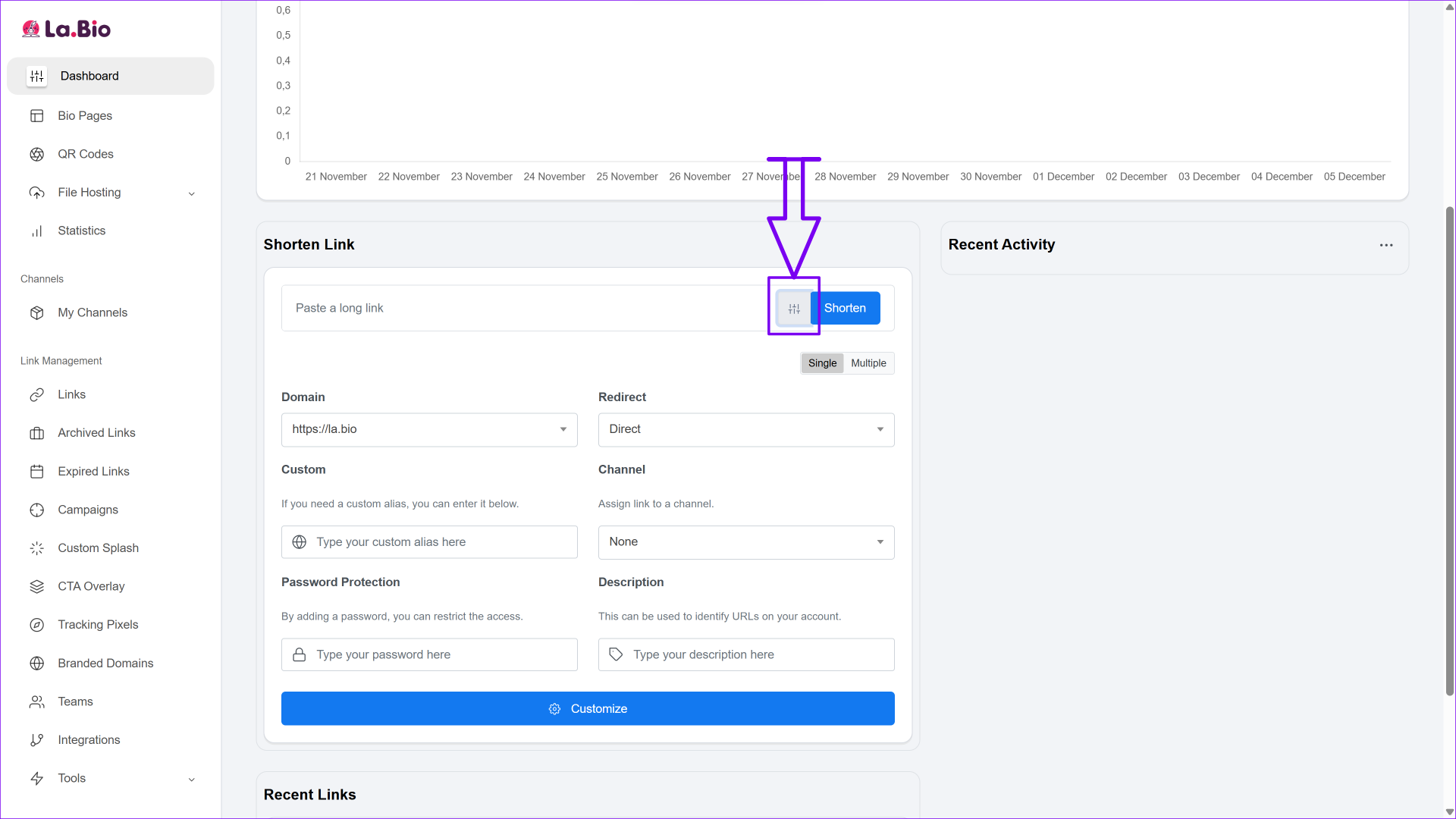The image size is (1456, 819).
Task: Open the CTA Overlay page
Action: 91,586
